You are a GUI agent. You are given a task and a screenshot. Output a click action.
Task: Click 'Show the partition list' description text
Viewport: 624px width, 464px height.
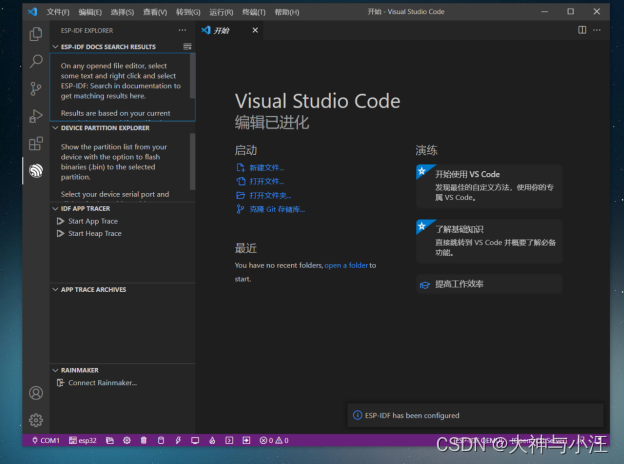point(114,162)
